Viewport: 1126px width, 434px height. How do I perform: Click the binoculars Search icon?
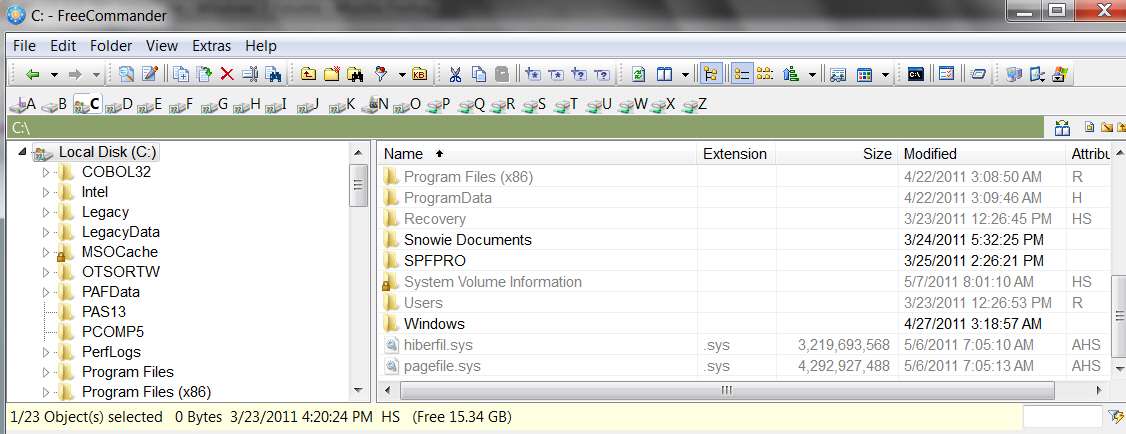[273, 74]
